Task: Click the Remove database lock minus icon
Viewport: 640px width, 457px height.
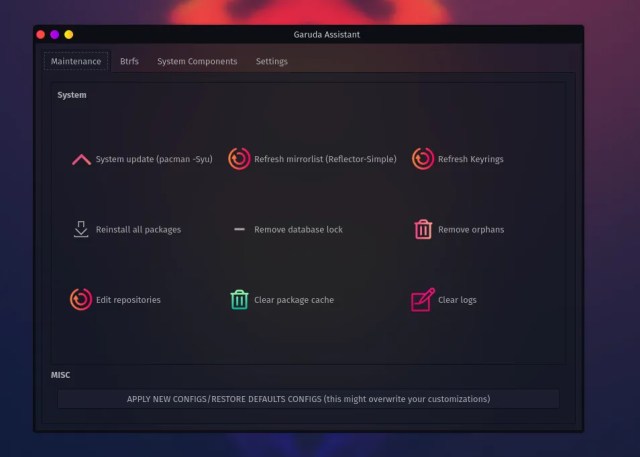Action: click(239, 229)
